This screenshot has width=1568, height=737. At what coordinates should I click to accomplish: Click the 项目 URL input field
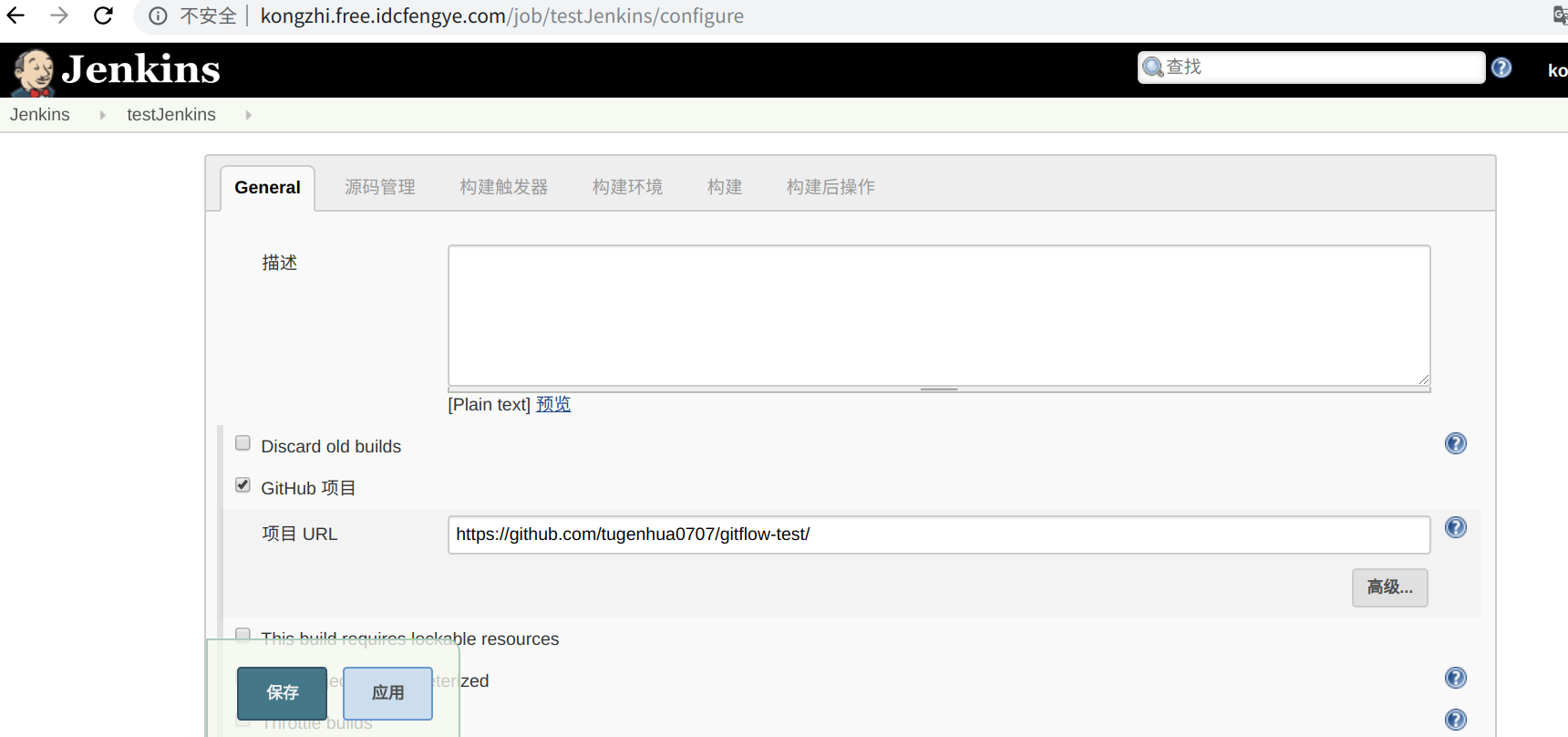point(939,535)
